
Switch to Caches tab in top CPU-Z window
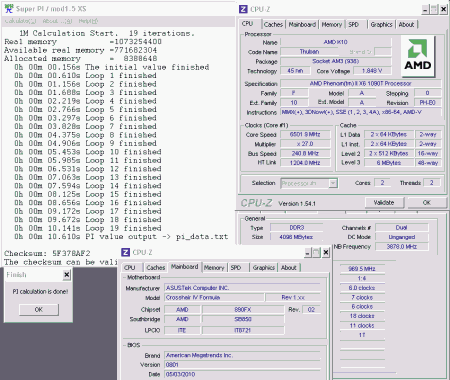(273, 24)
